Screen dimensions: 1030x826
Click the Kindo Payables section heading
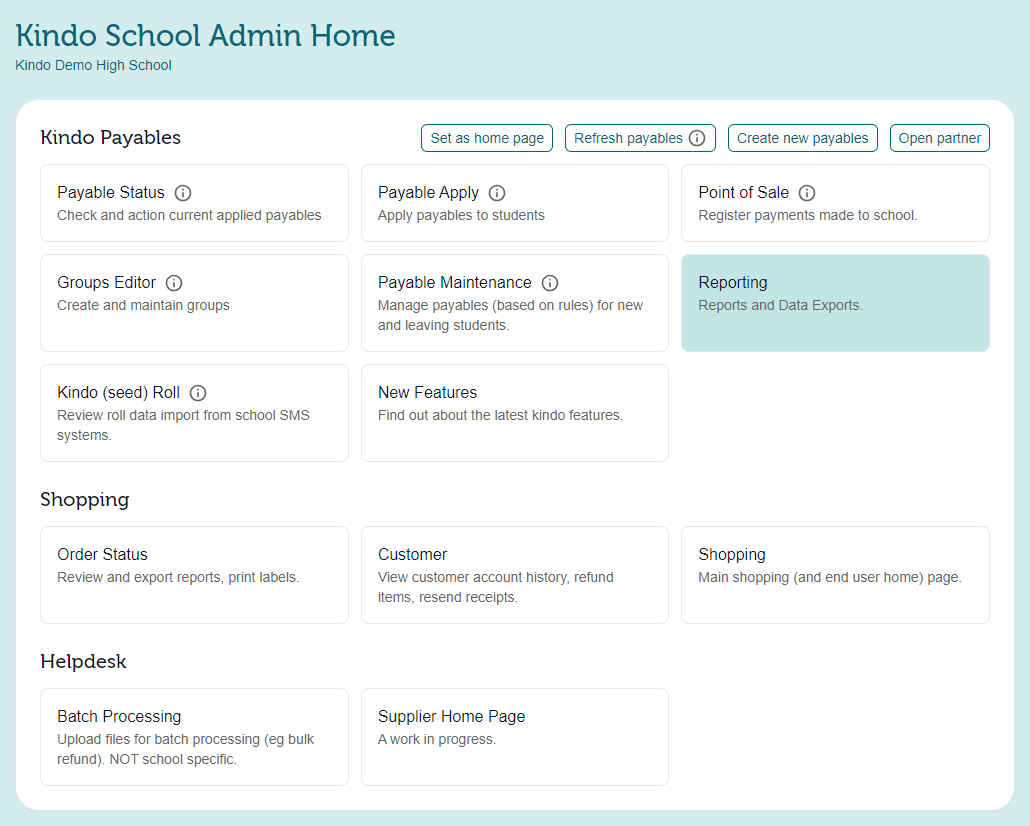(110, 137)
